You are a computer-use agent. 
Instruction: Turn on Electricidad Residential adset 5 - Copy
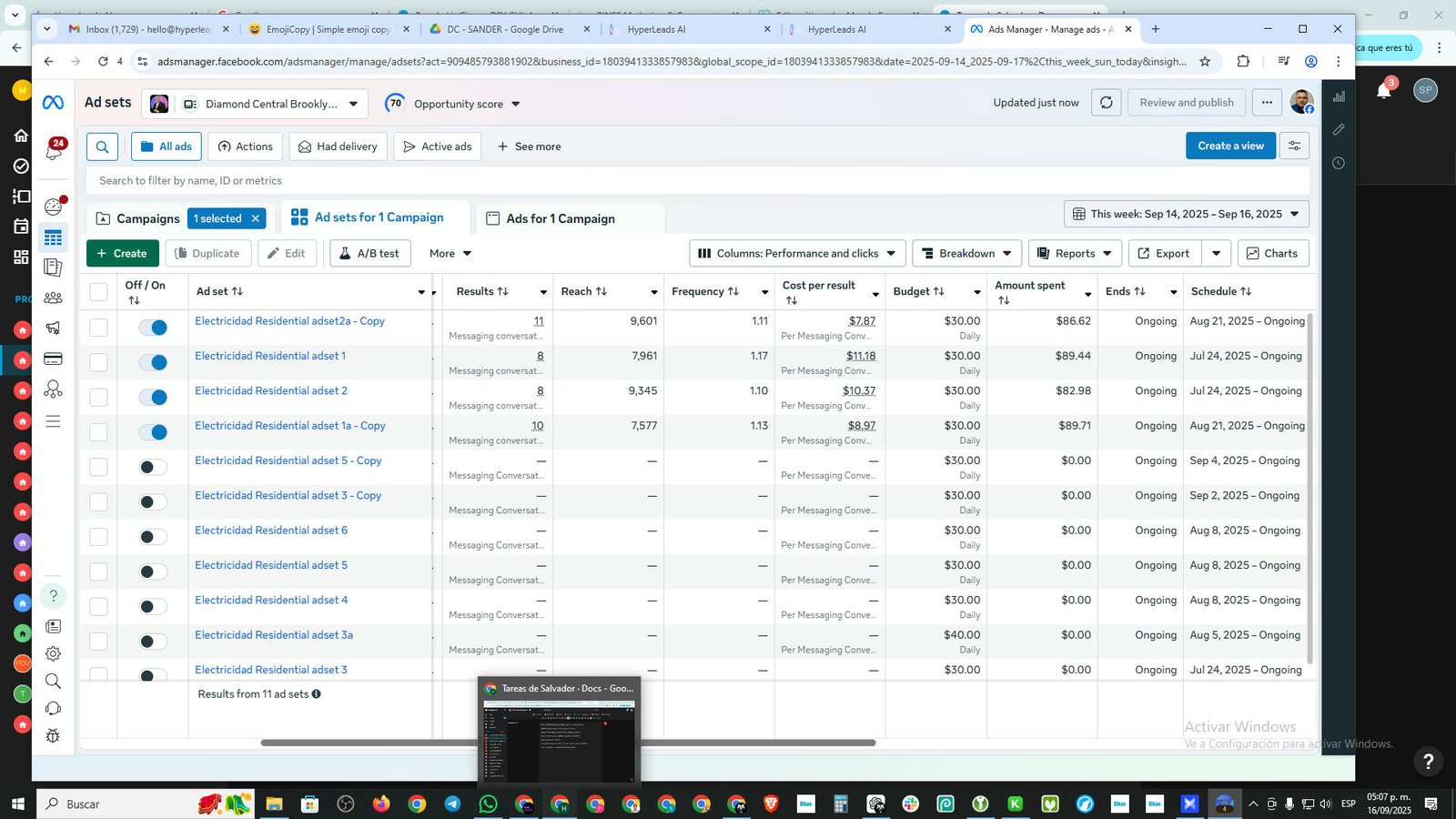(x=153, y=467)
